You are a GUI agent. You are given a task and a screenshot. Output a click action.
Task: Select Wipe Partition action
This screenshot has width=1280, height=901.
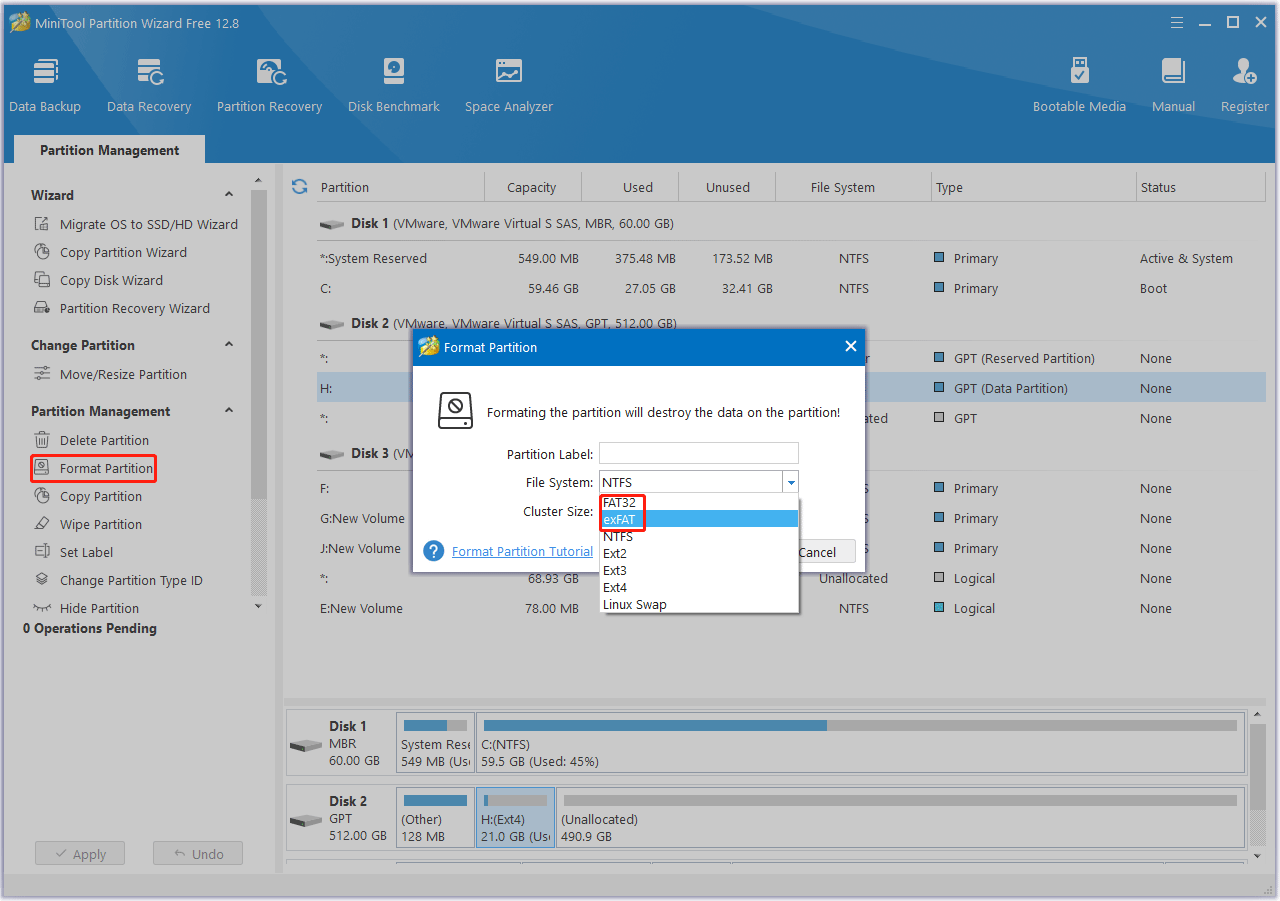tap(88, 524)
